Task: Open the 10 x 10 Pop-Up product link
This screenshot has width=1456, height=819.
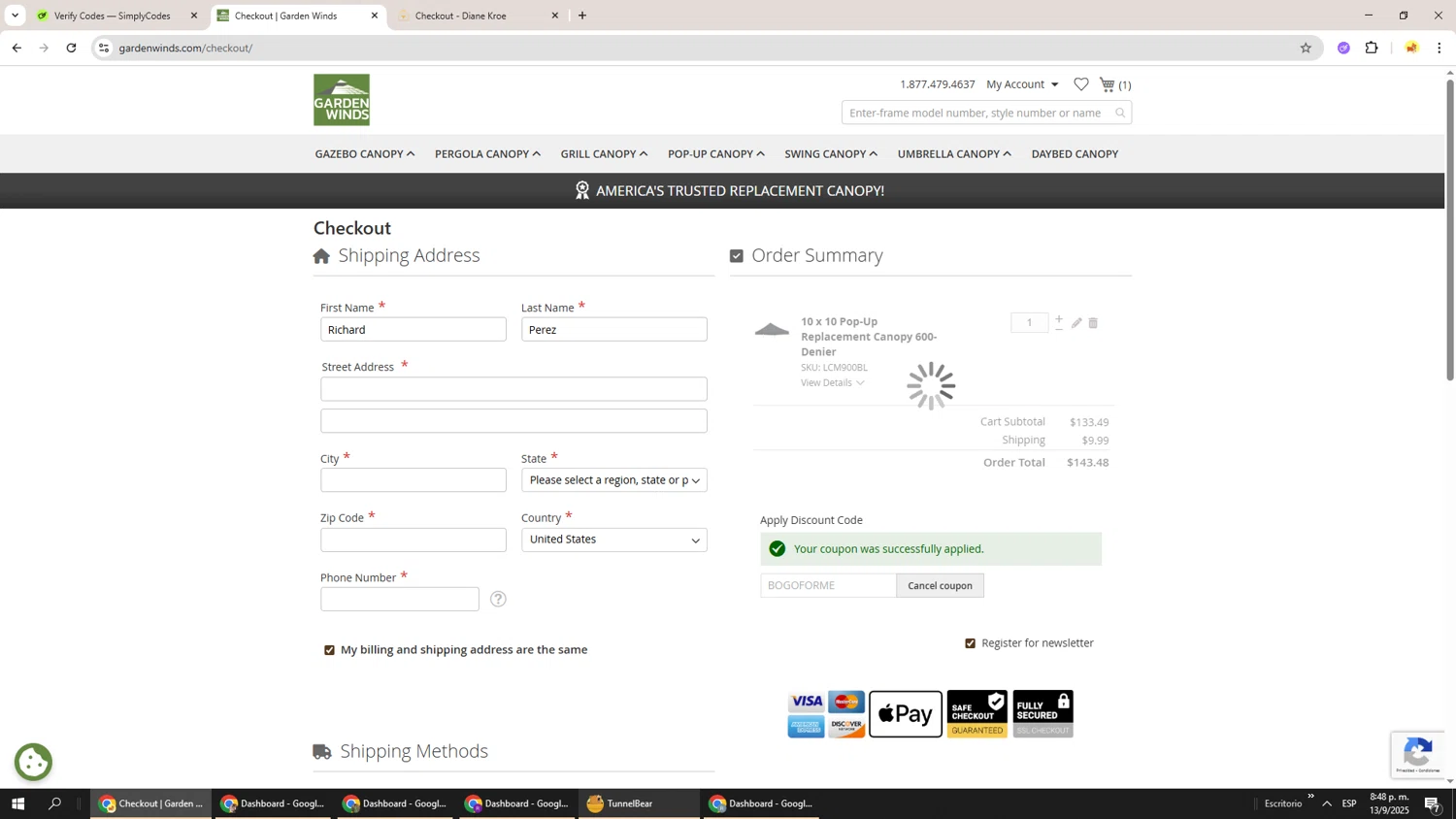Action: pyautogui.click(x=869, y=337)
